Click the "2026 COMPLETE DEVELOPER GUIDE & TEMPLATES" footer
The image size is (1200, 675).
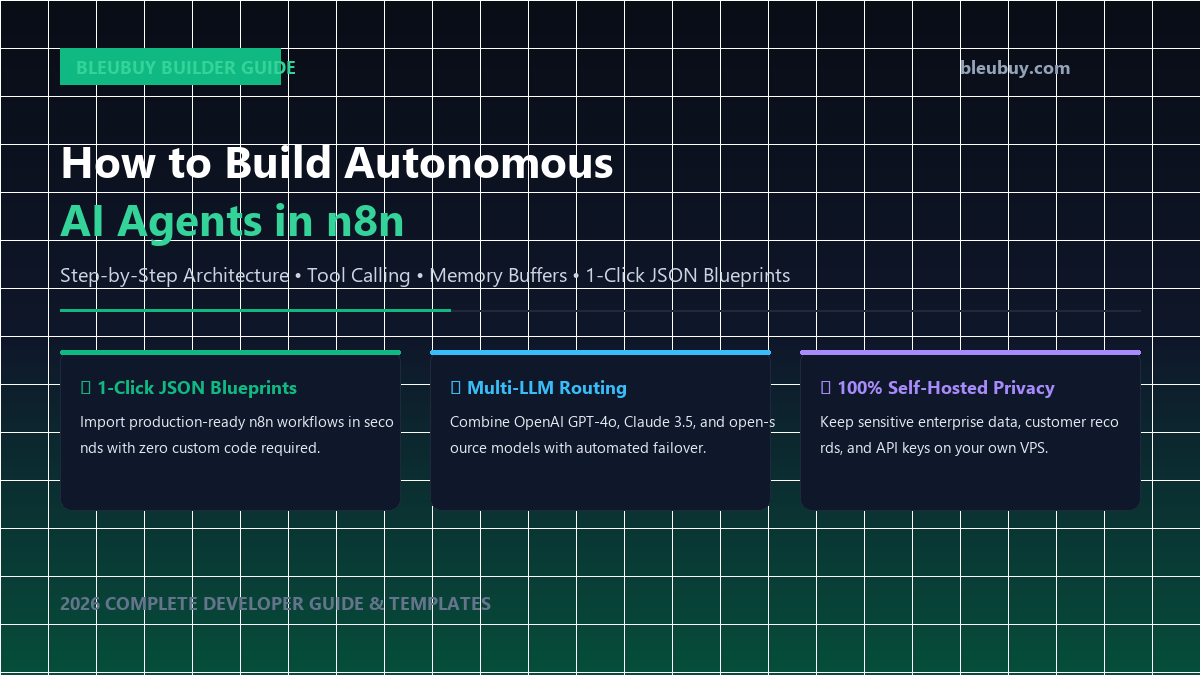(x=275, y=604)
